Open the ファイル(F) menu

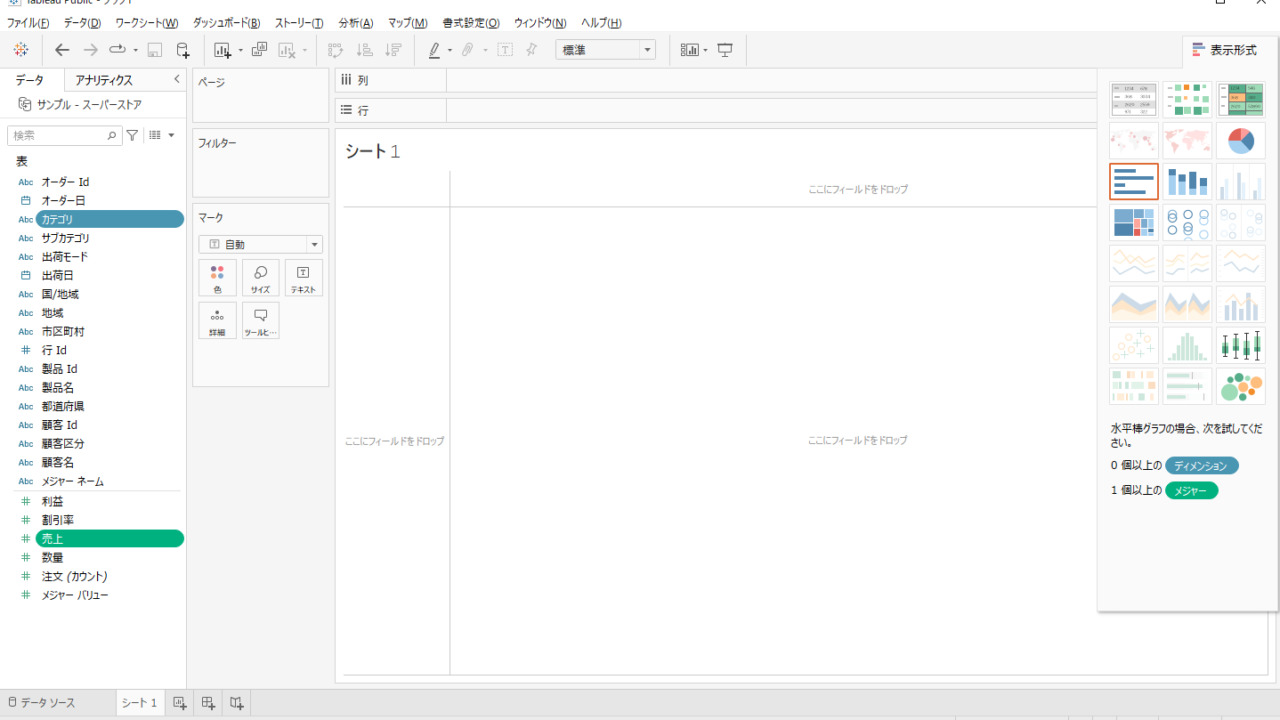point(29,23)
